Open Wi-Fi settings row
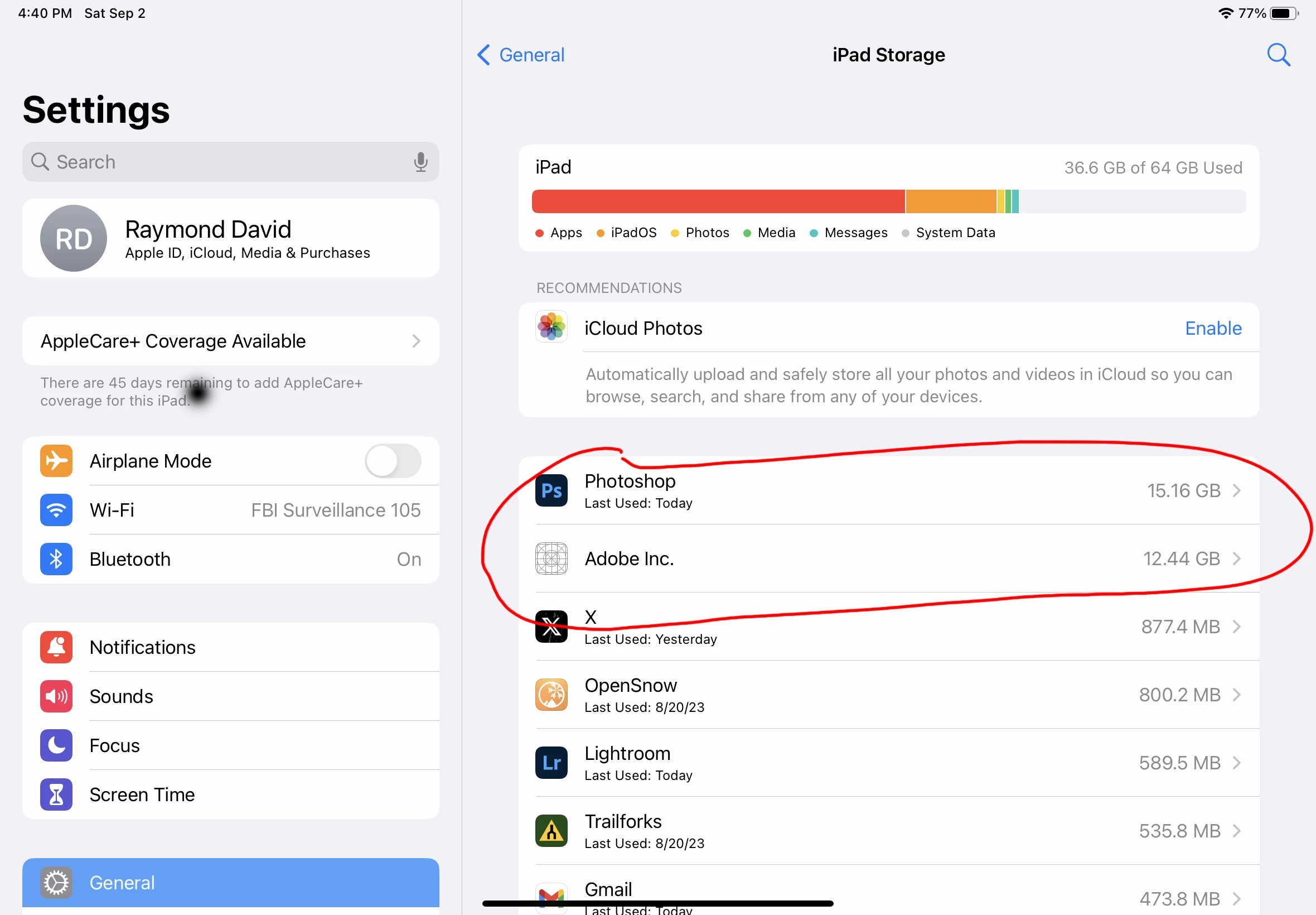The image size is (1316, 915). click(x=230, y=511)
